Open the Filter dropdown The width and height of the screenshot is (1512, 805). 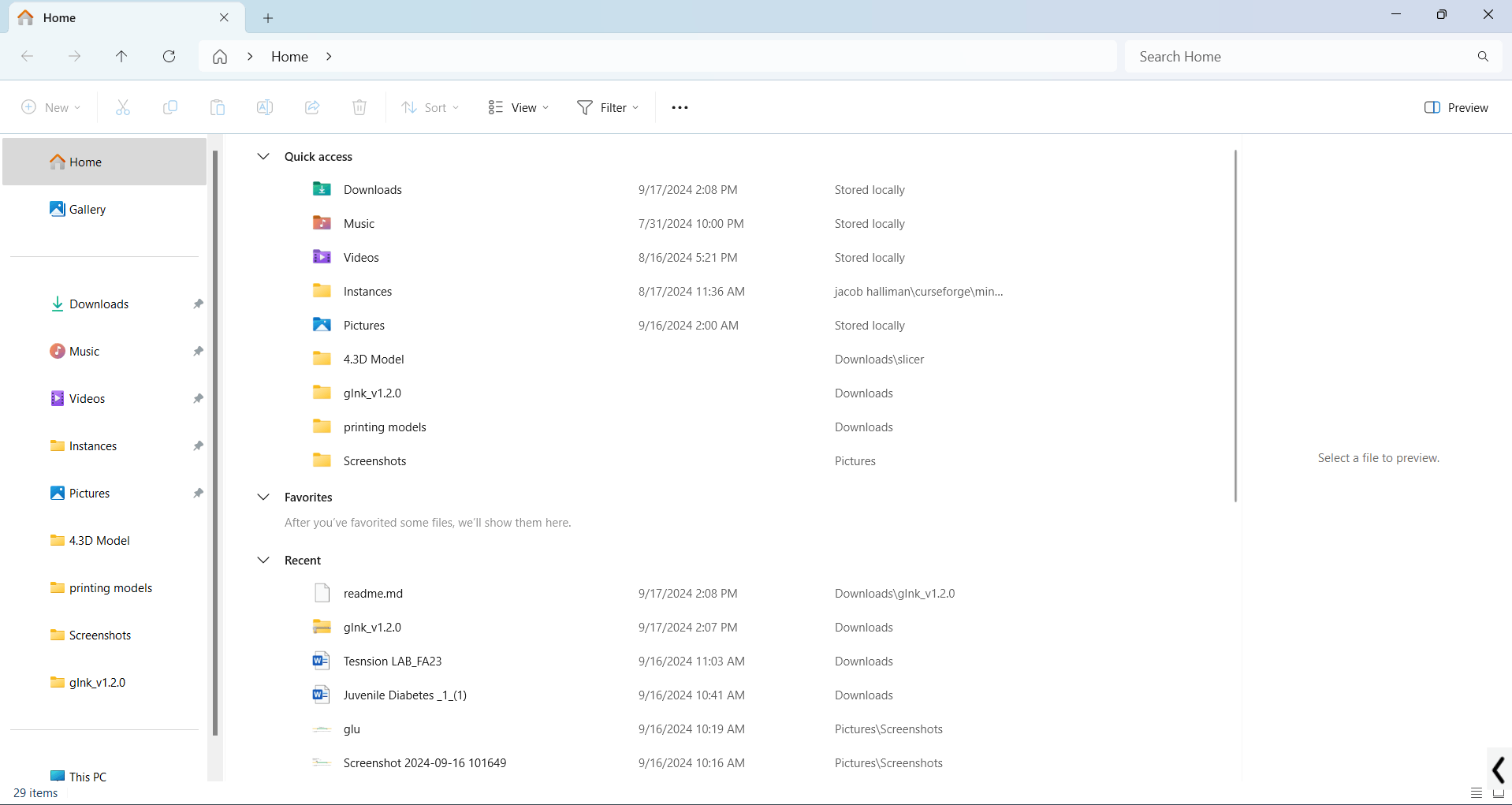pos(608,107)
